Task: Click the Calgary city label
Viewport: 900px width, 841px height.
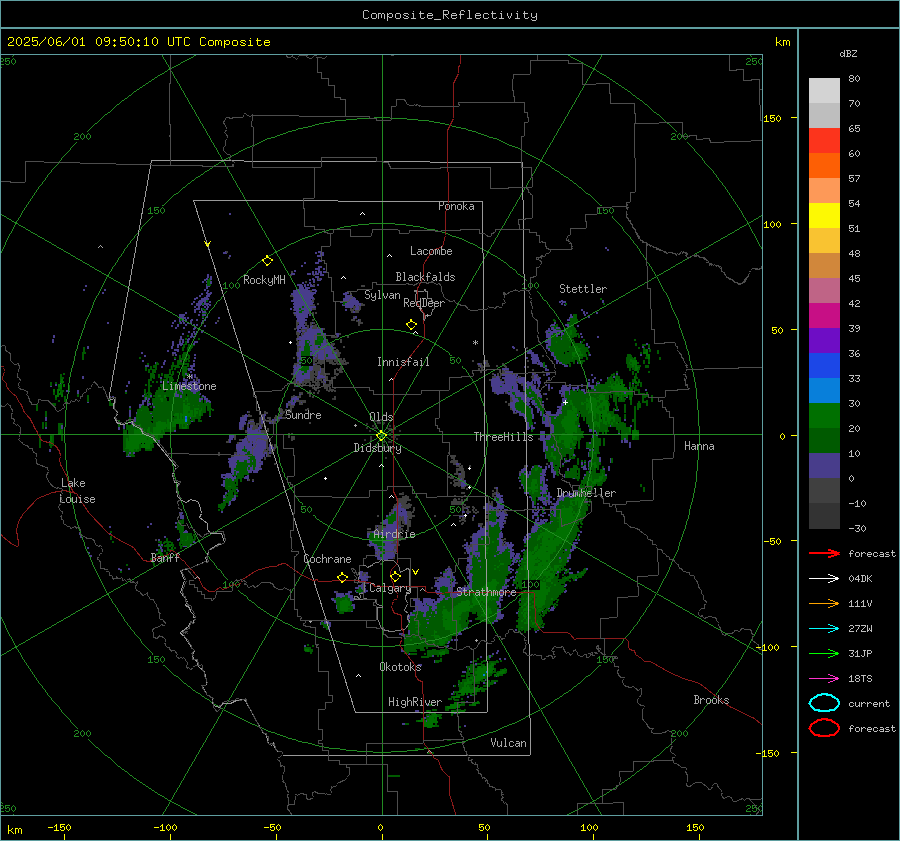Action: (390, 588)
